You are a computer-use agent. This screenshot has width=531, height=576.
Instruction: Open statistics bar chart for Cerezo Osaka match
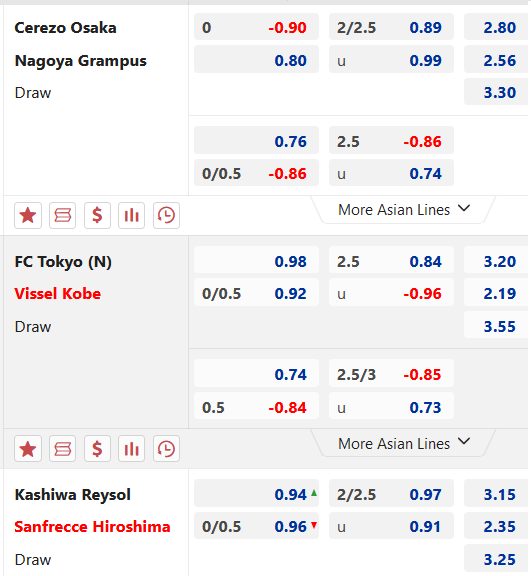[131, 215]
